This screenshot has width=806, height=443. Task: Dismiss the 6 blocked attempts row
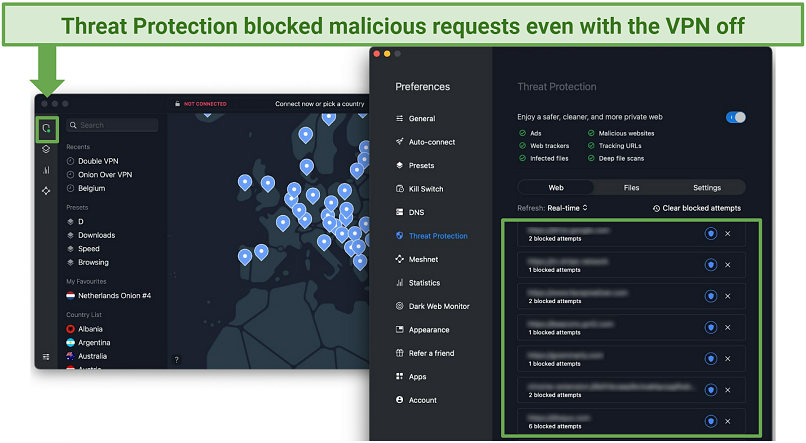(728, 421)
